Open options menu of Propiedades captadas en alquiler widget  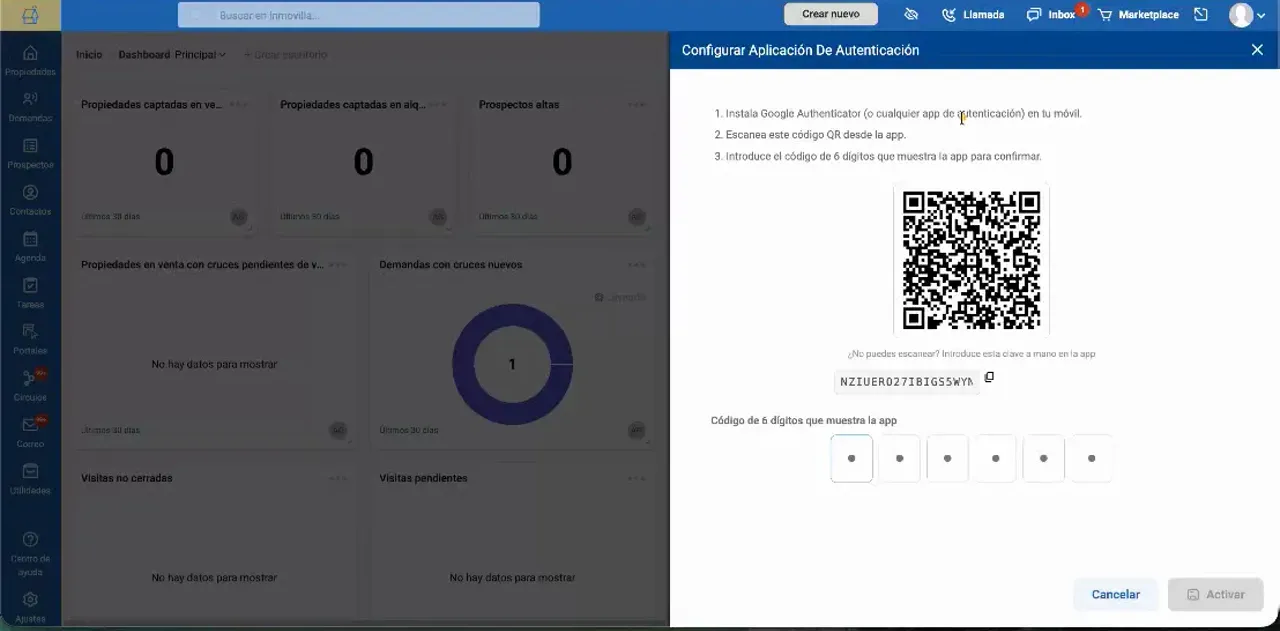tap(437, 104)
